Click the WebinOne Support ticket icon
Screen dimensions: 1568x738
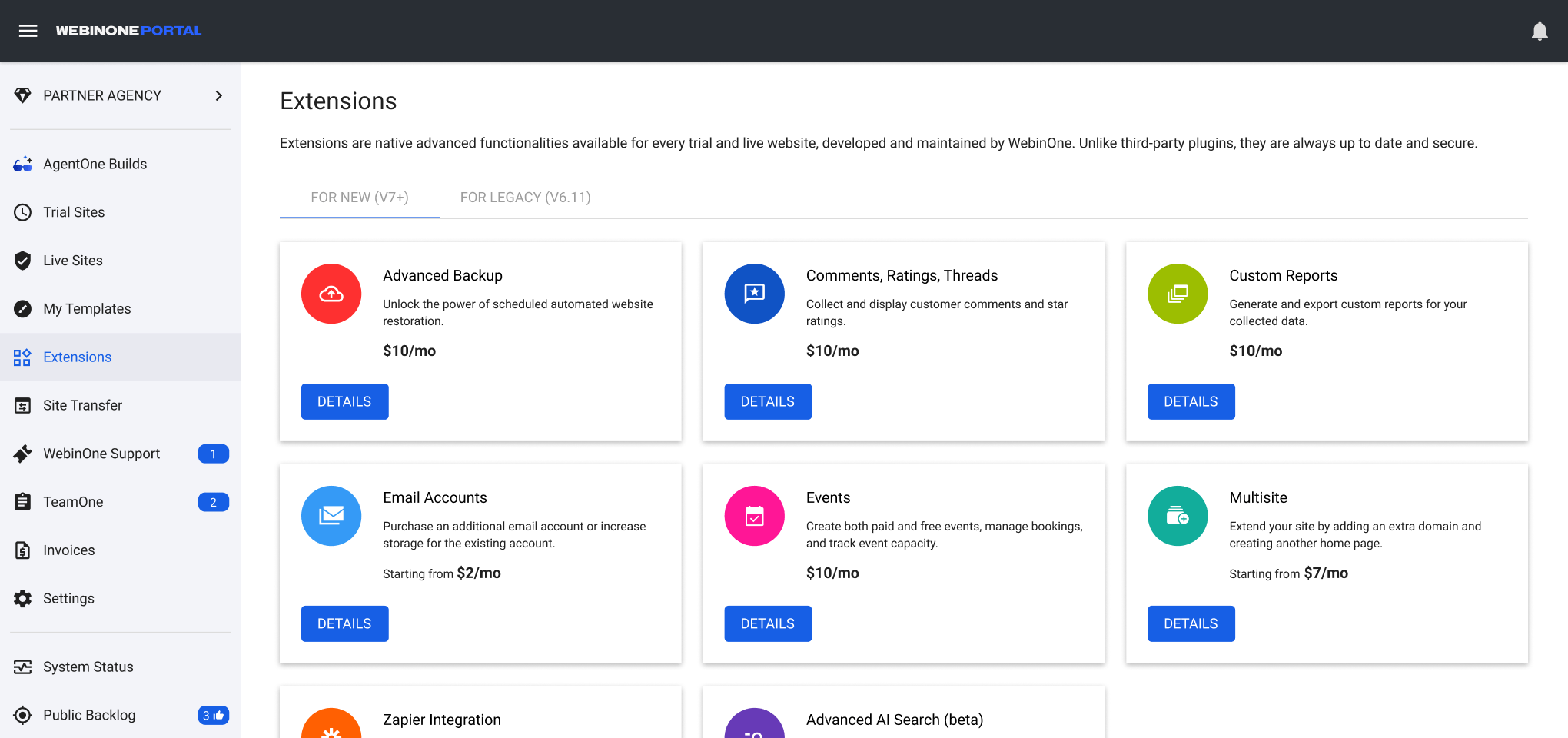23,454
